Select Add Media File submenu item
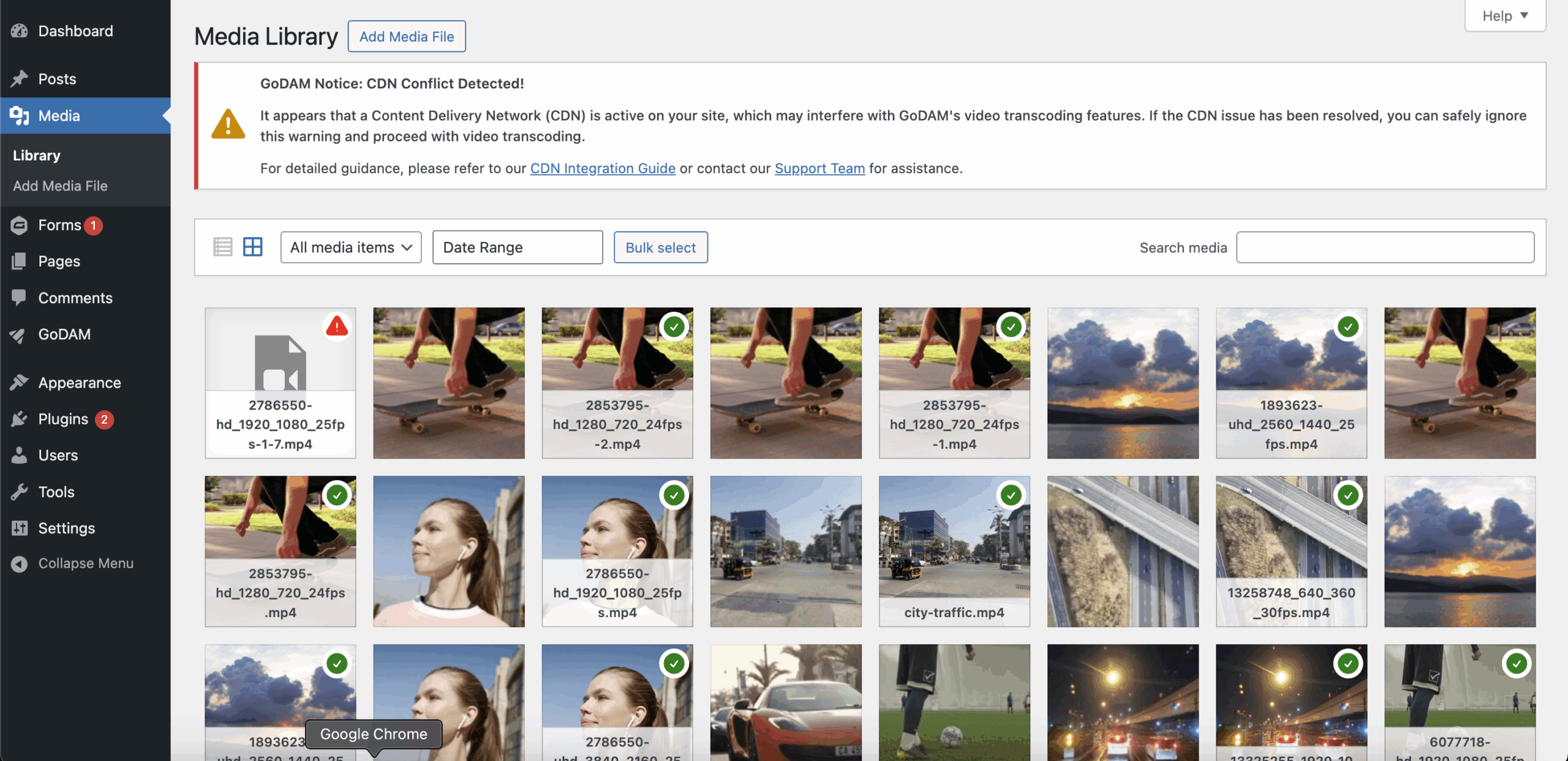 [60, 186]
